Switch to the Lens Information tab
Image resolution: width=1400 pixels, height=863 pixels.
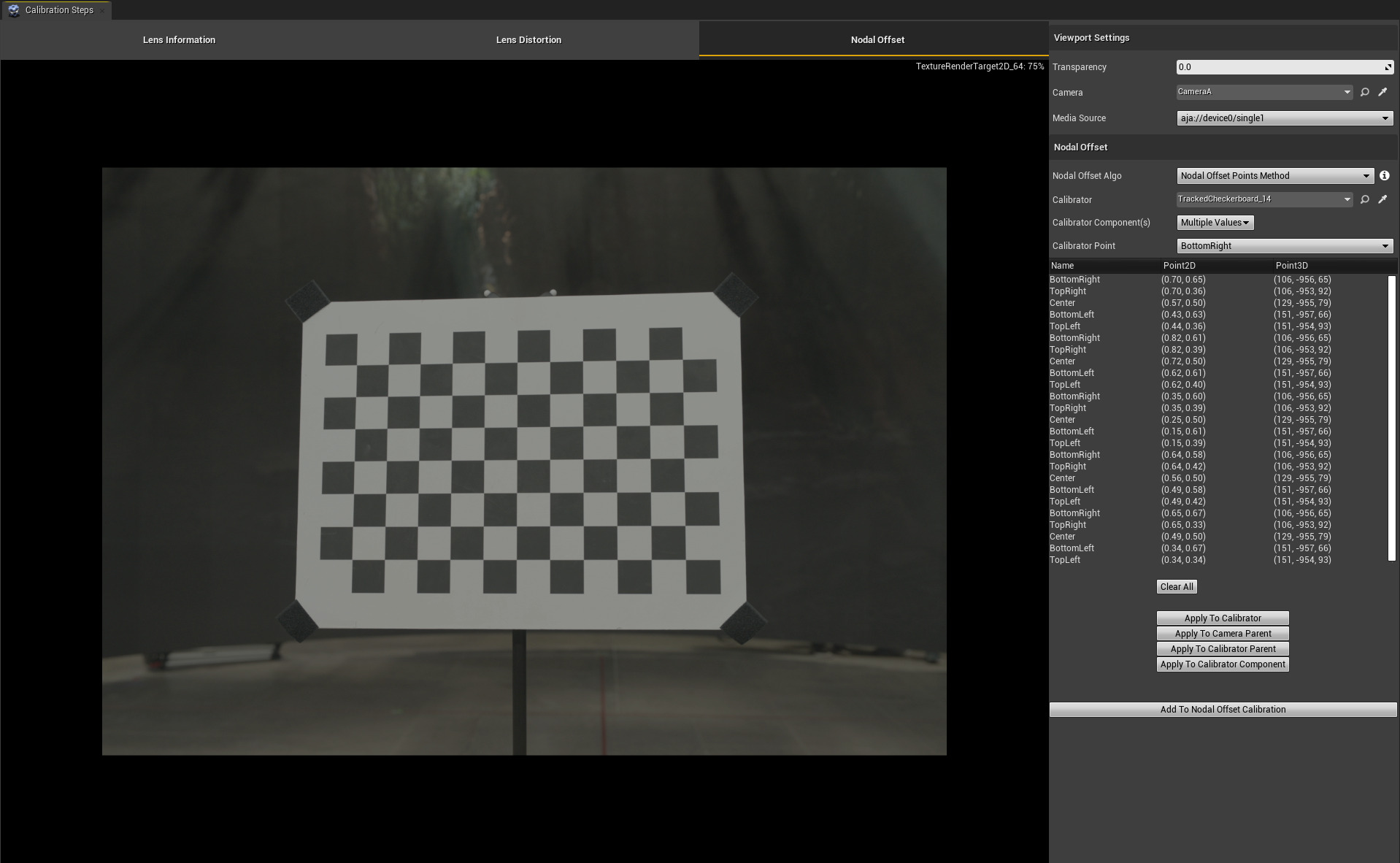(x=179, y=40)
